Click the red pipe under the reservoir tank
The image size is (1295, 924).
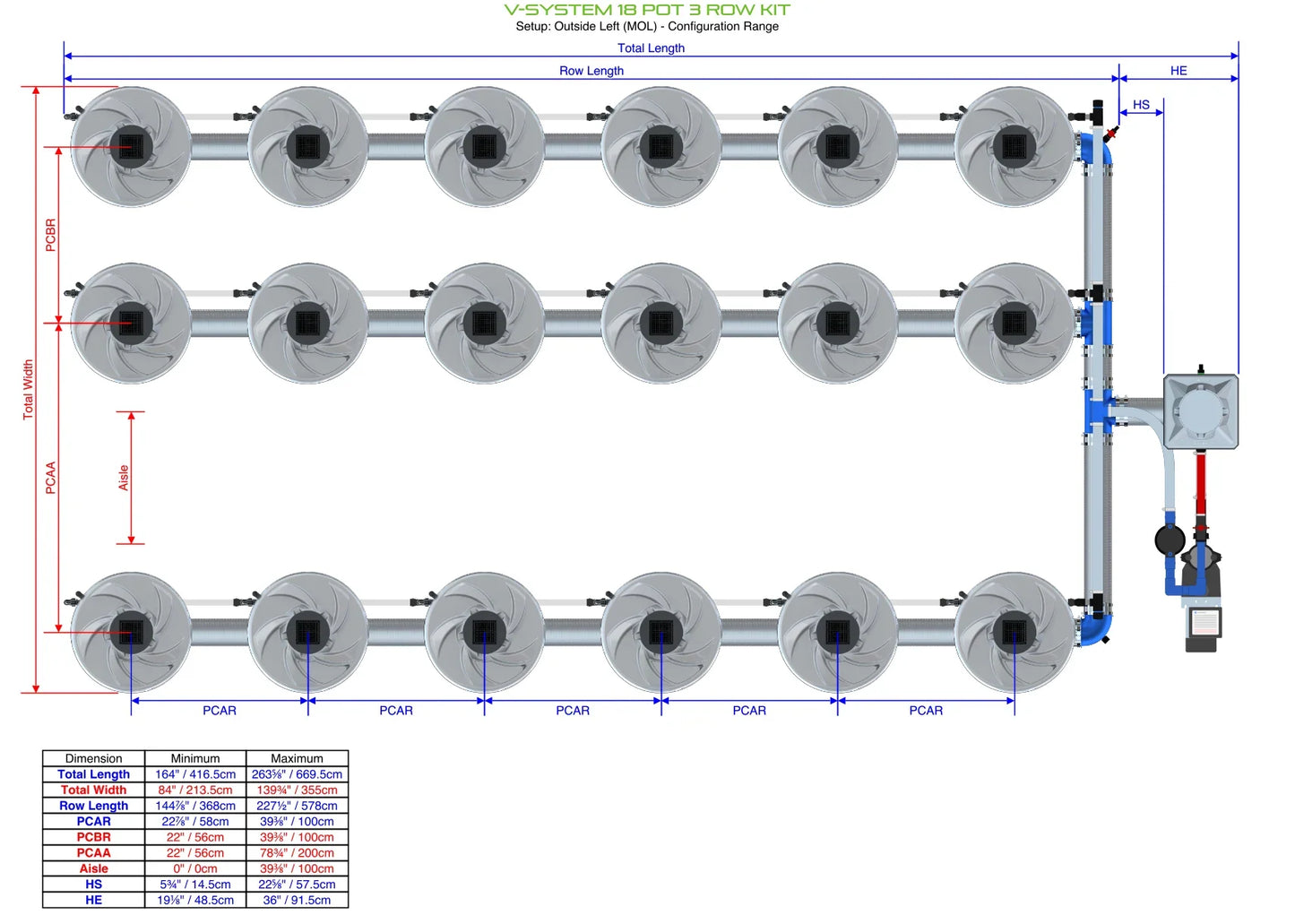coord(1200,484)
